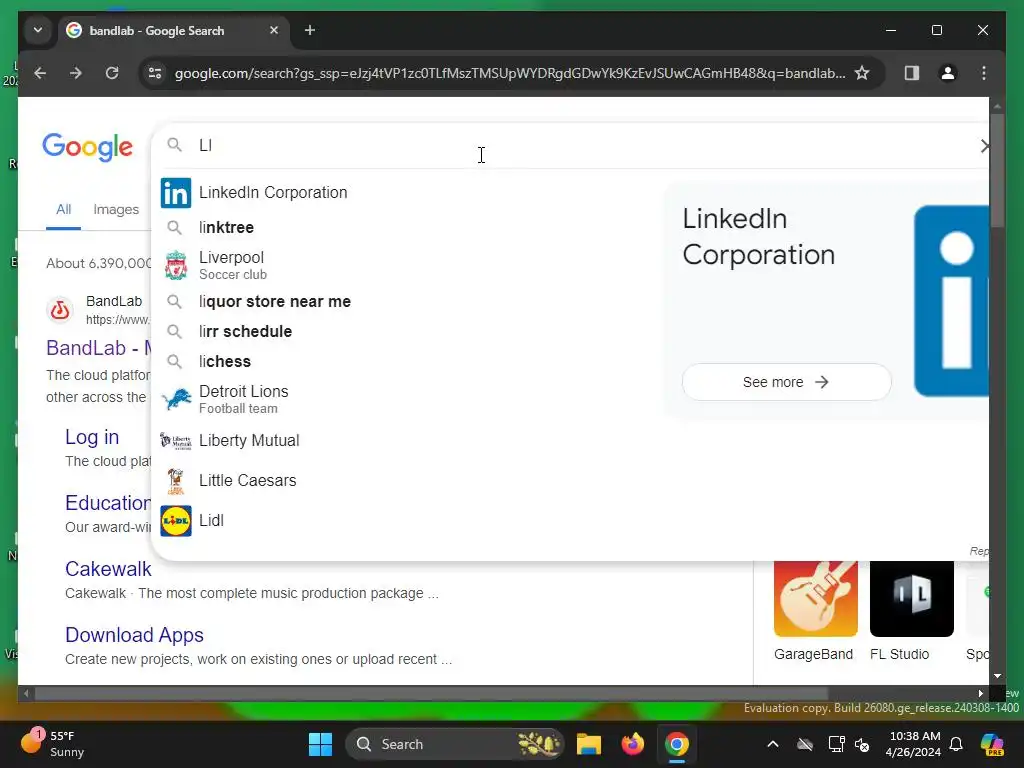Image resolution: width=1024 pixels, height=768 pixels.
Task: Open the weather widget showing 55°F
Action: (x=52, y=743)
